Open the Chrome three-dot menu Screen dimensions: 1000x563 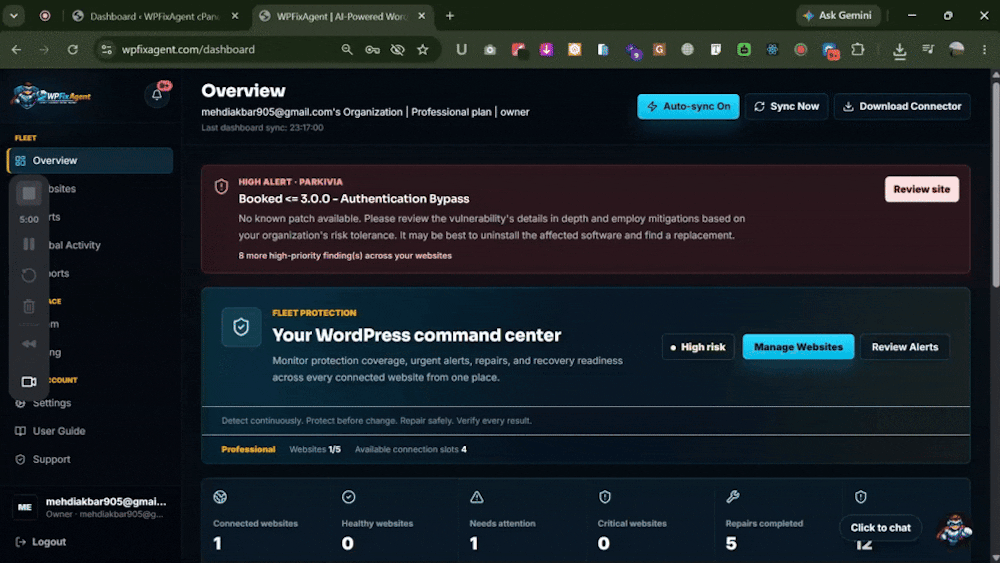(984, 50)
